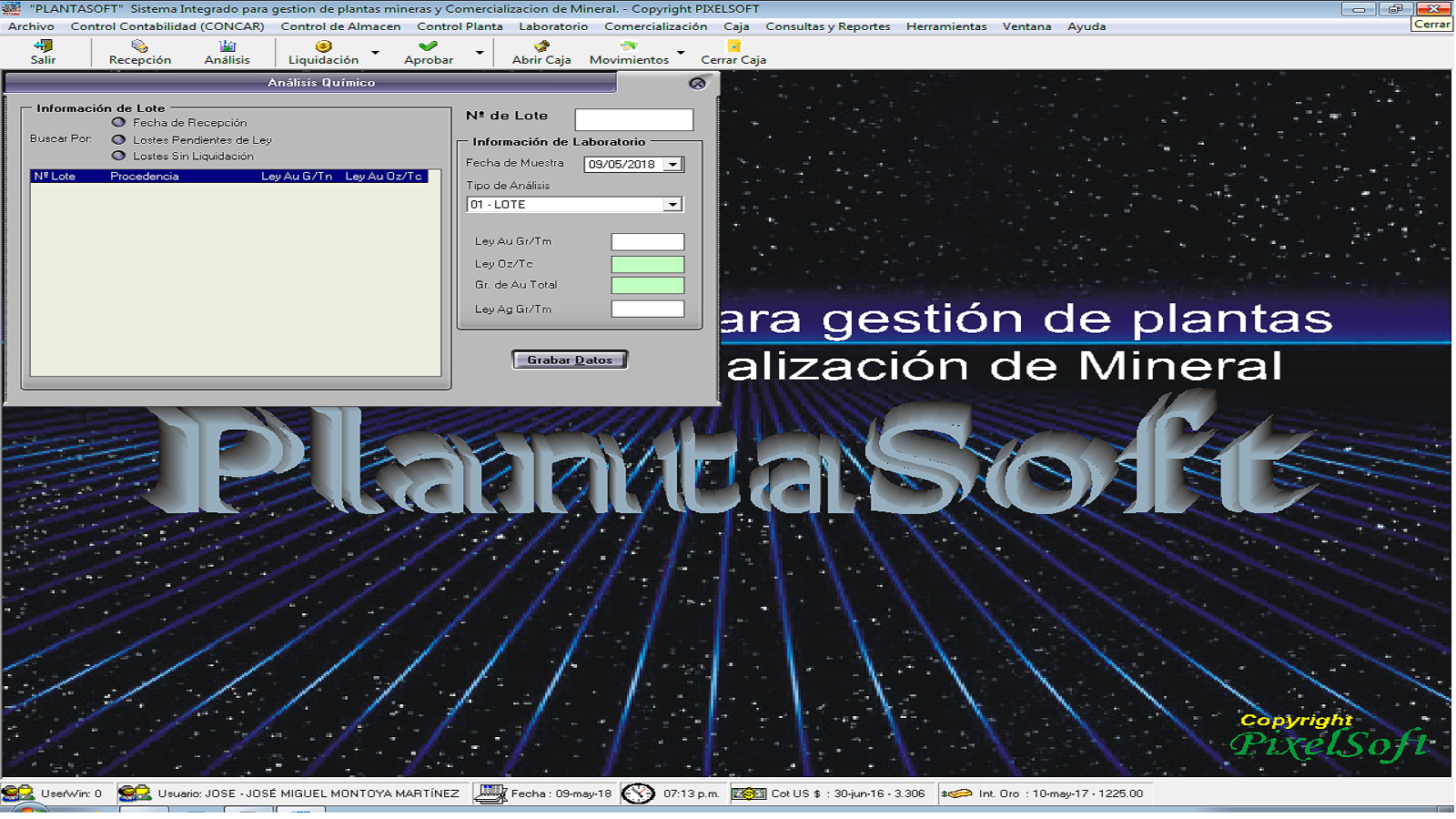Click the Nº de Lote input field
This screenshot has height=819, width=1456.
(x=633, y=119)
